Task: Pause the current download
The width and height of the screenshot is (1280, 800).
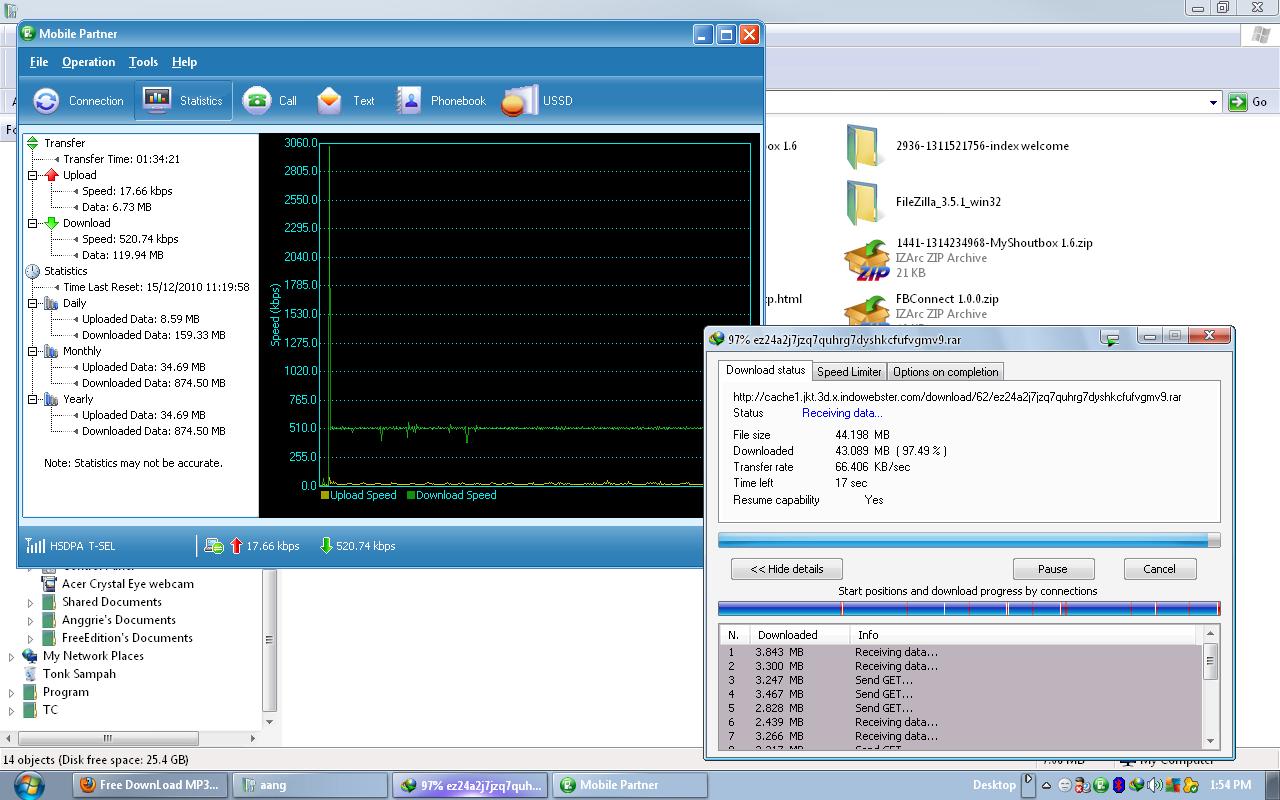Action: point(1052,569)
